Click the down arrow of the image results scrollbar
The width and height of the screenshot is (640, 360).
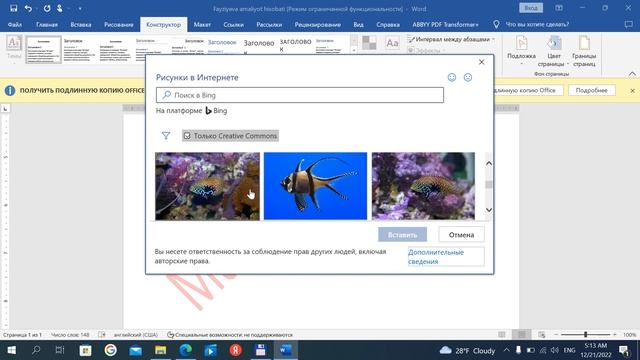[x=489, y=210]
